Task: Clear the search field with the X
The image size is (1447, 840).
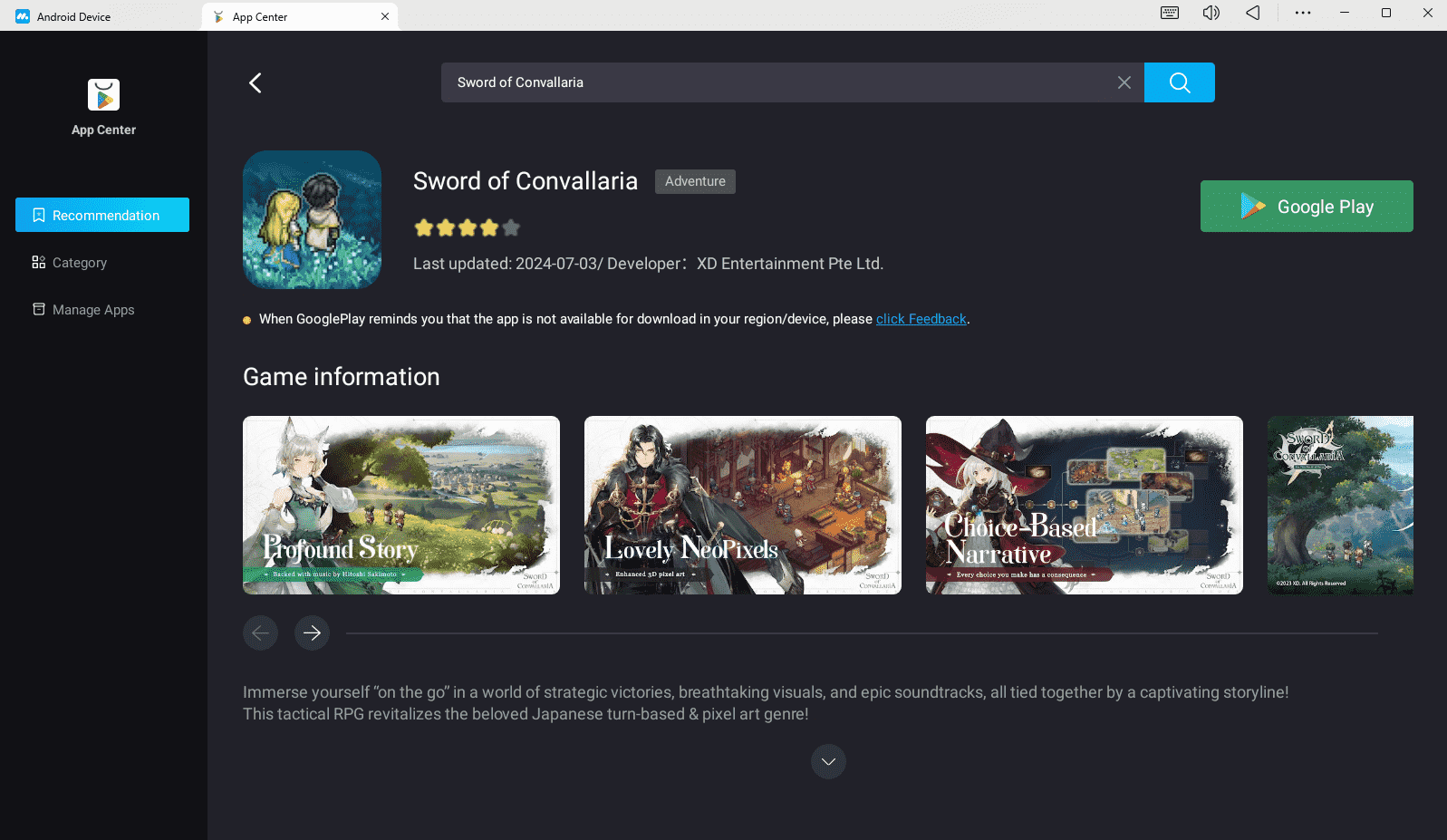Action: [1124, 82]
